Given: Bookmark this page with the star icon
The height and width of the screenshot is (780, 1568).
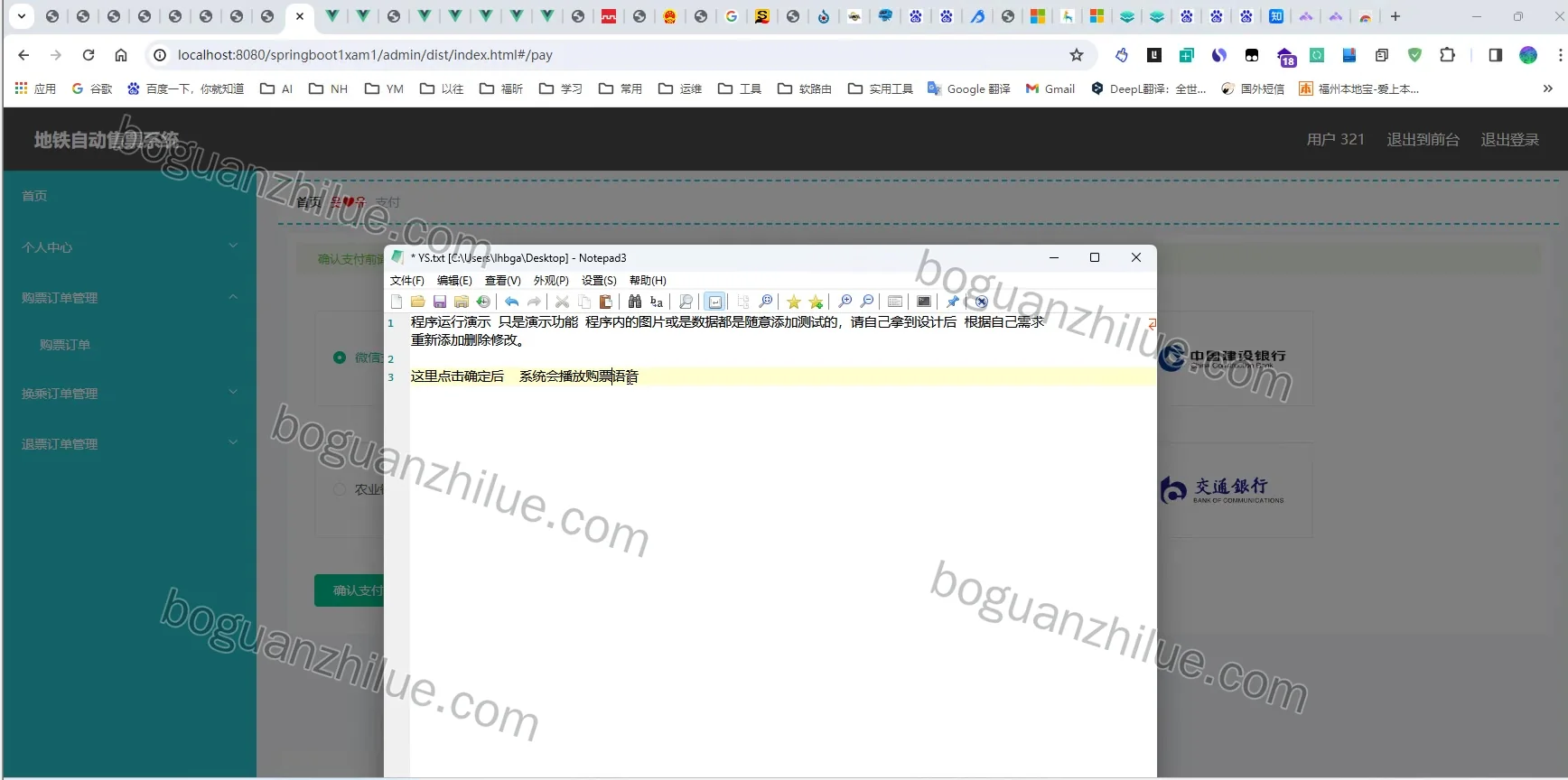Looking at the screenshot, I should point(1076,55).
